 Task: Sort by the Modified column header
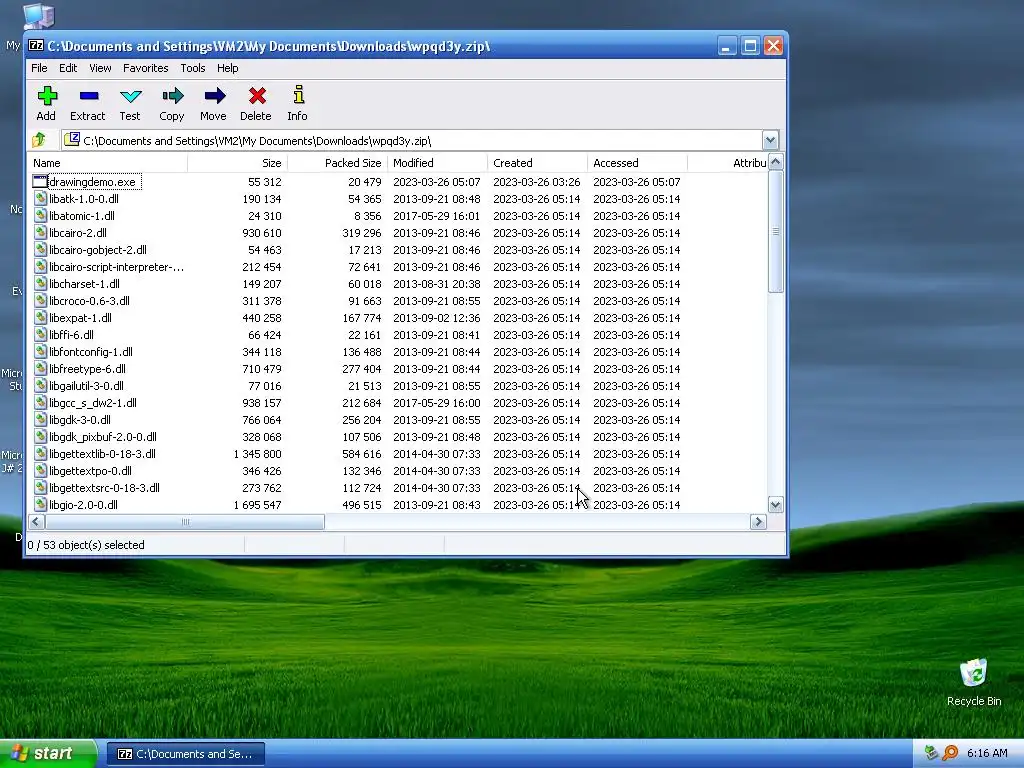coord(438,163)
